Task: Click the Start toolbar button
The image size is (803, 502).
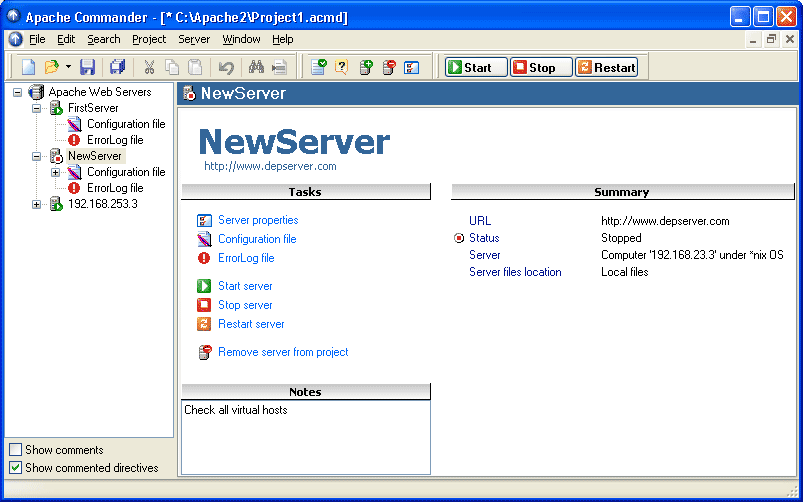Action: (476, 67)
